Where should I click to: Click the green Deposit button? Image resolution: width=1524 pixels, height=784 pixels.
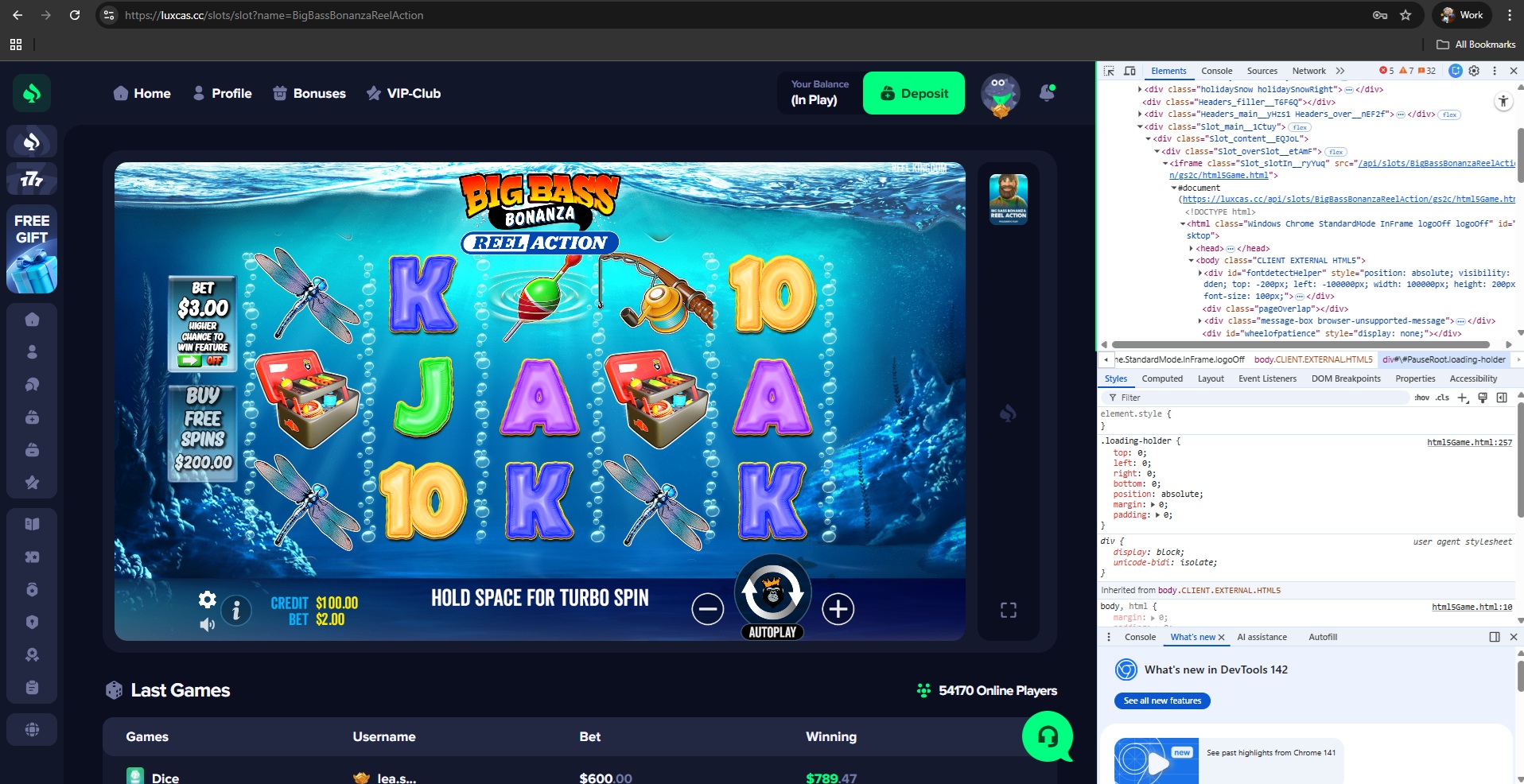[x=914, y=93]
